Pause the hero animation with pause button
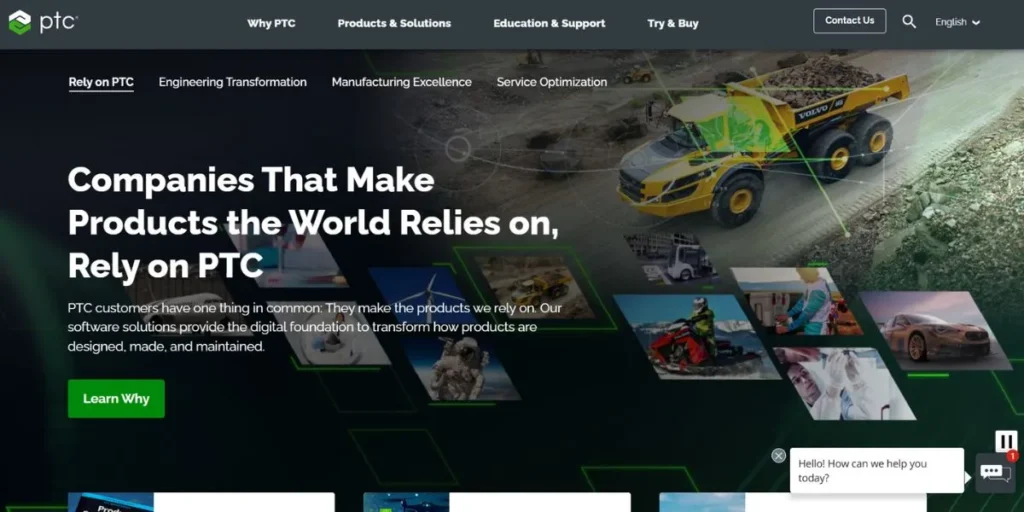 click(x=1006, y=441)
